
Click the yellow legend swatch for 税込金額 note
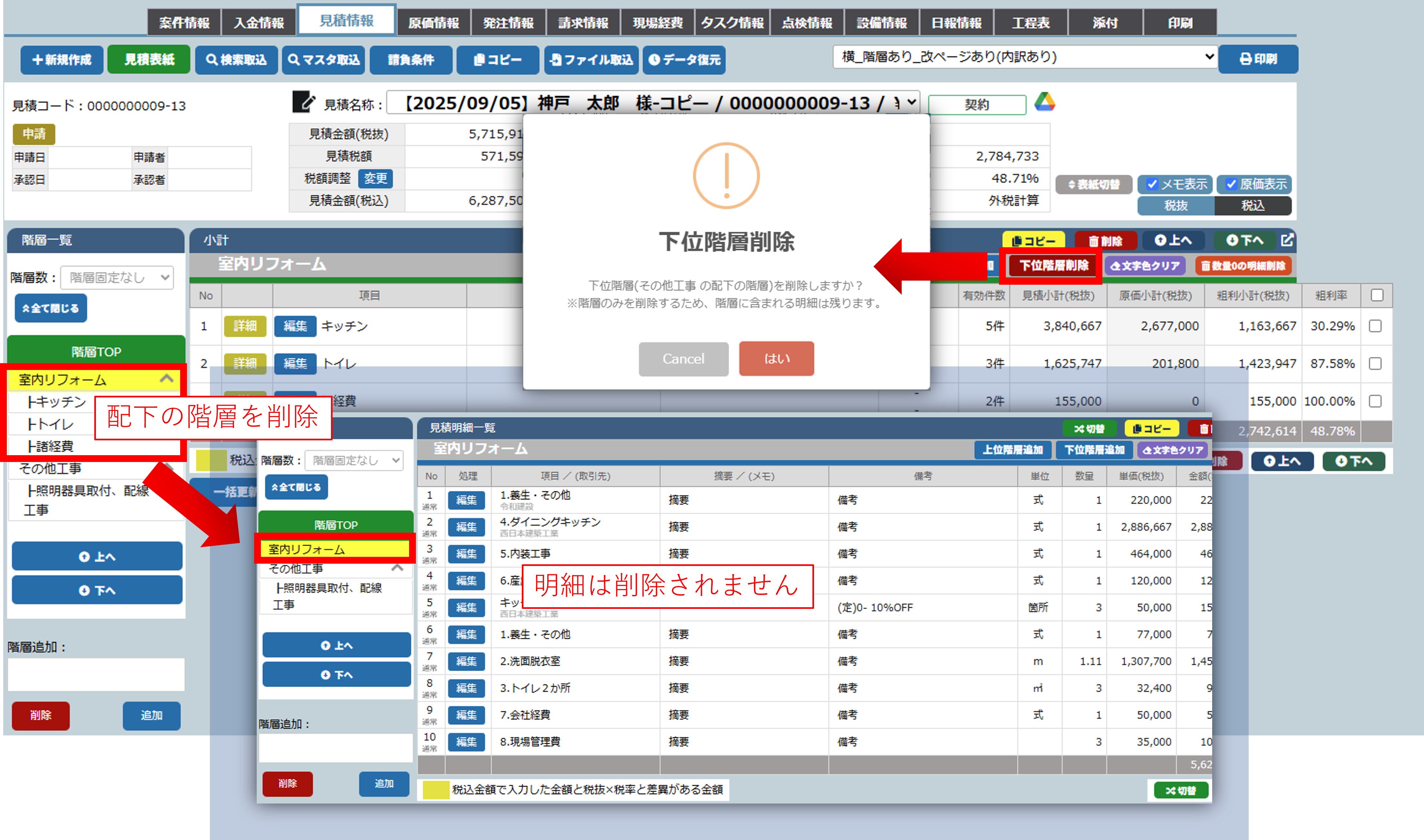(x=436, y=790)
